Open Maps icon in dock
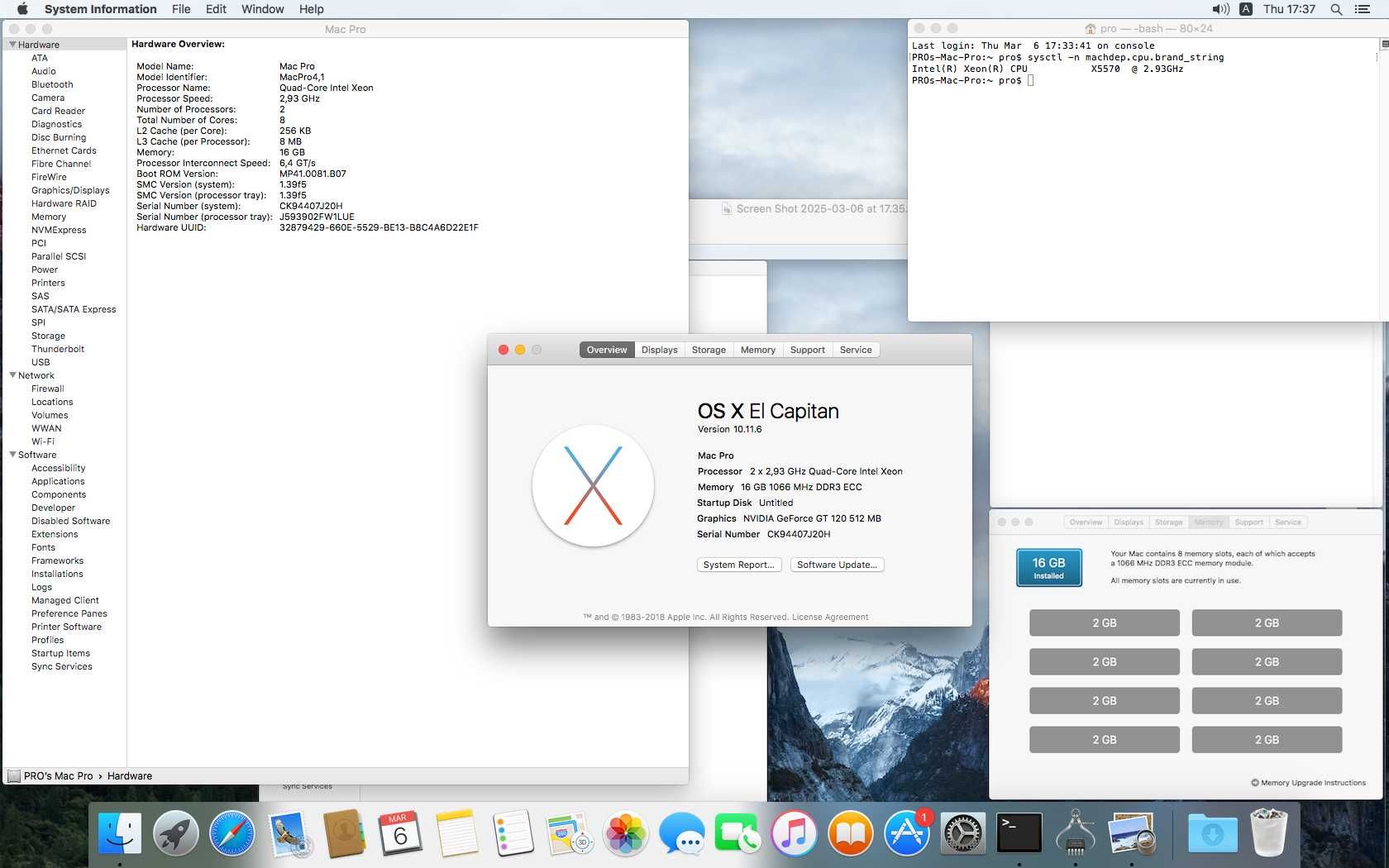Screen dimensions: 1389x868 (x=570, y=832)
